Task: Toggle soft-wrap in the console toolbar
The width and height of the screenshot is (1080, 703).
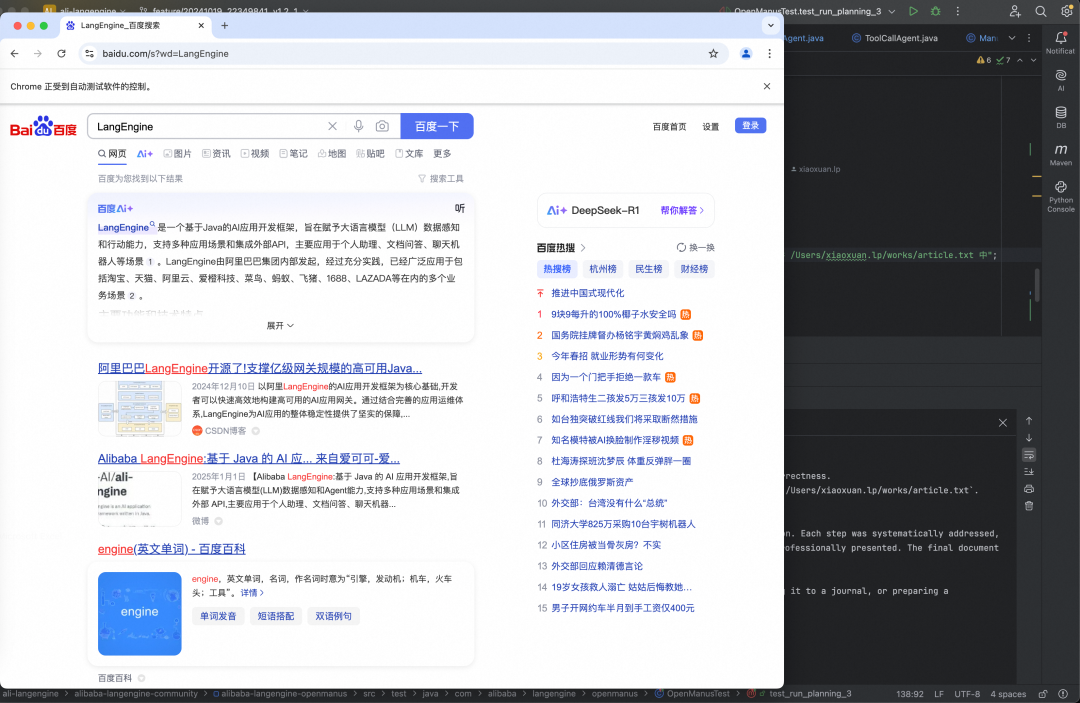Action: point(1029,455)
